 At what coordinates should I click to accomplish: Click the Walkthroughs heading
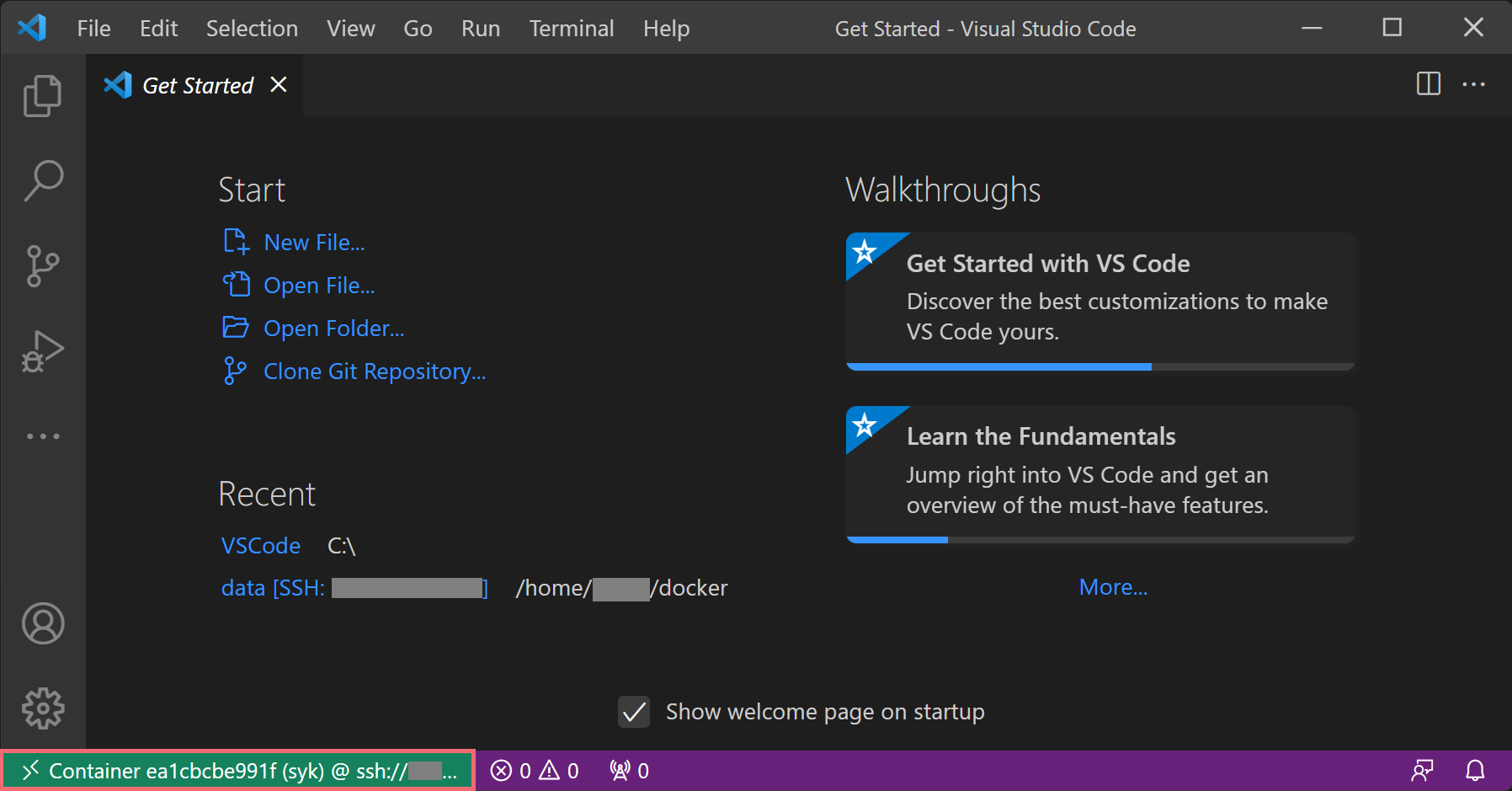pos(943,190)
